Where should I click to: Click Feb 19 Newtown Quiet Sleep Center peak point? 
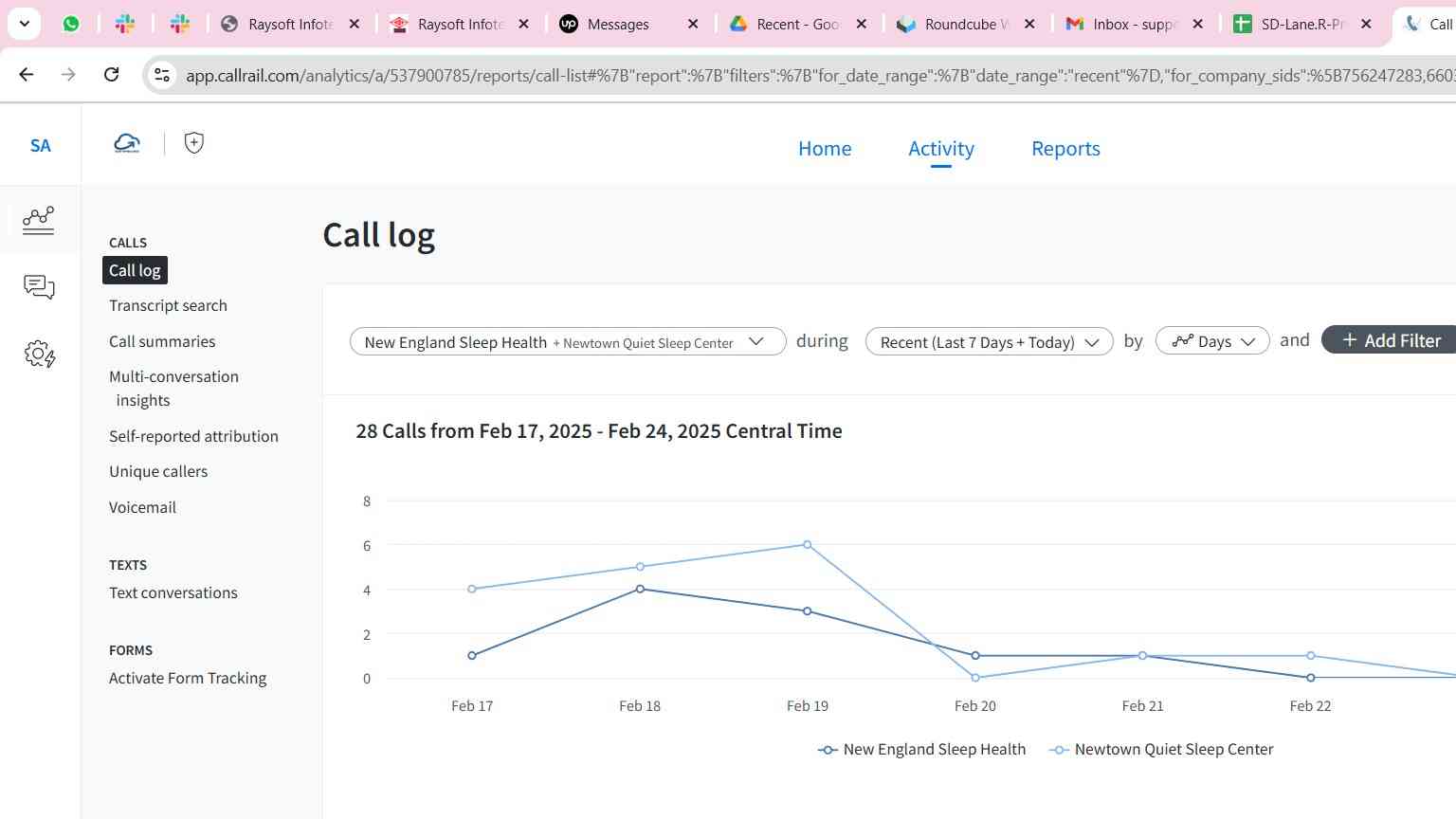click(808, 544)
